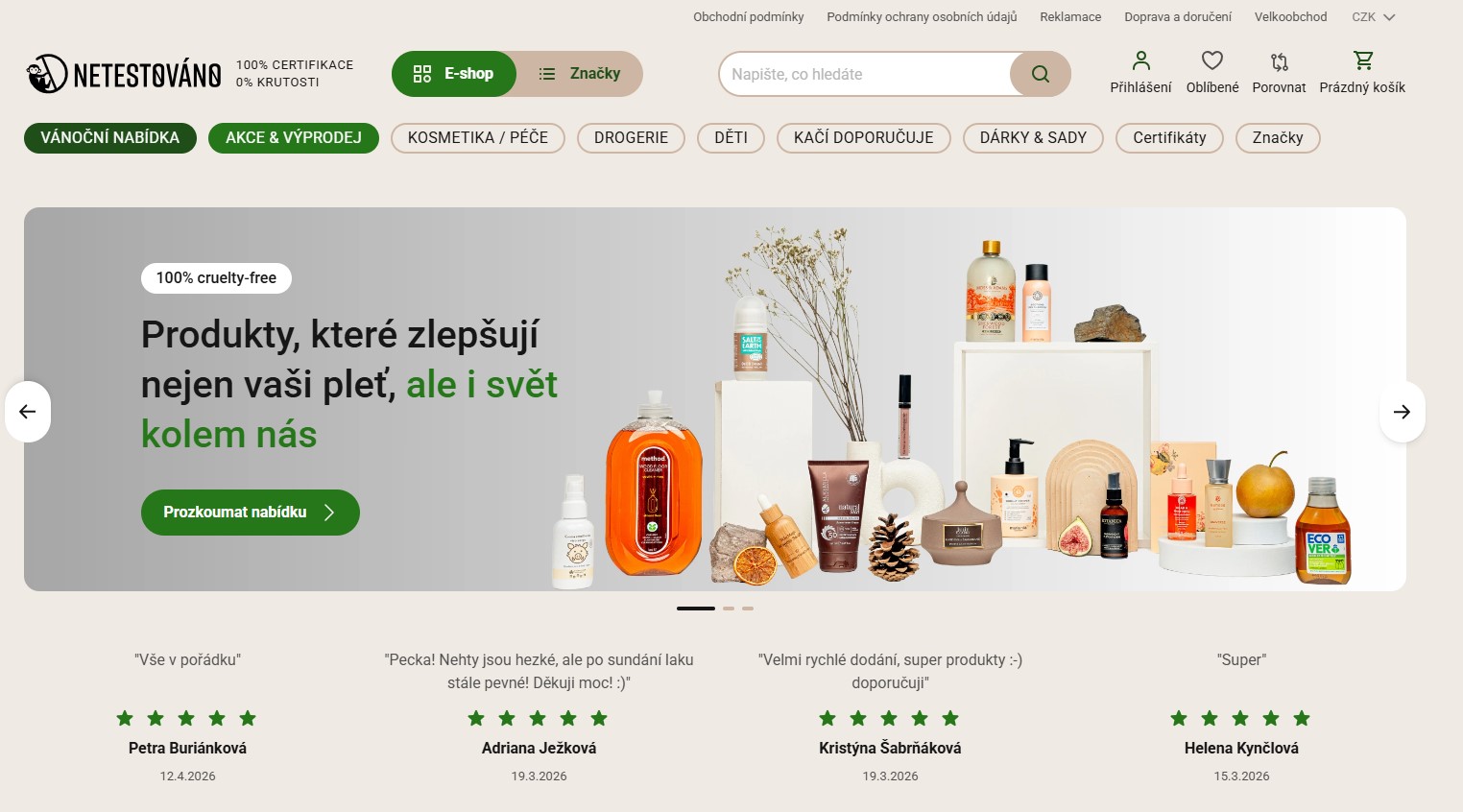Open the Prázdný košík shopping cart
The image size is (1463, 812).
(x=1362, y=73)
